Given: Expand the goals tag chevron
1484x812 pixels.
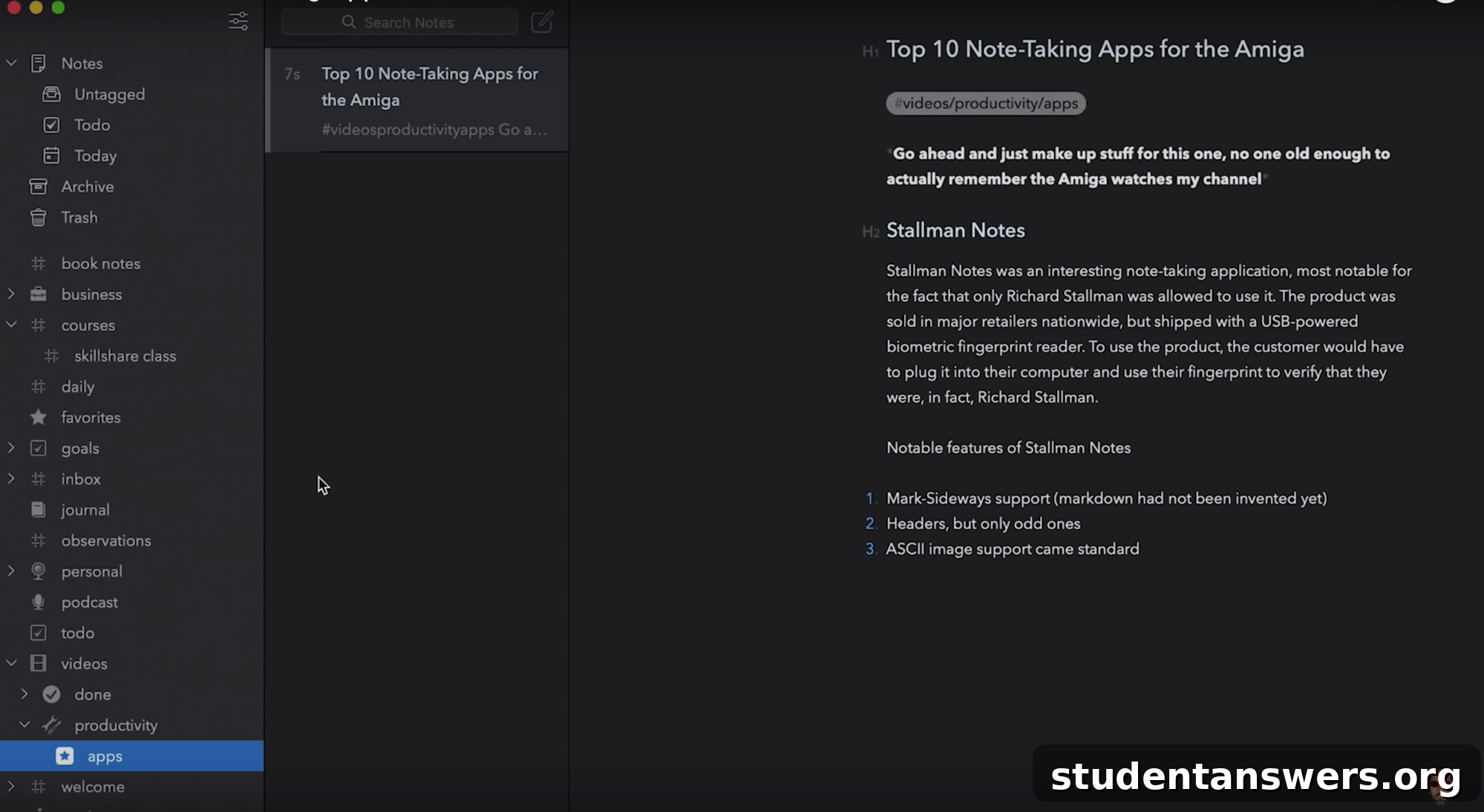Looking at the screenshot, I should 11,448.
